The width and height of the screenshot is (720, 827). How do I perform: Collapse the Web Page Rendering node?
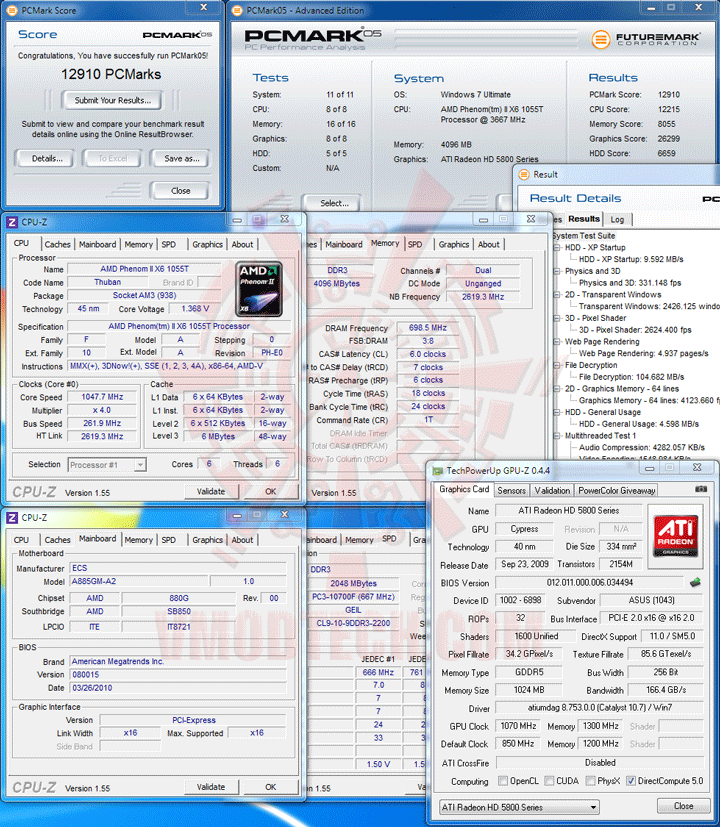(x=556, y=342)
